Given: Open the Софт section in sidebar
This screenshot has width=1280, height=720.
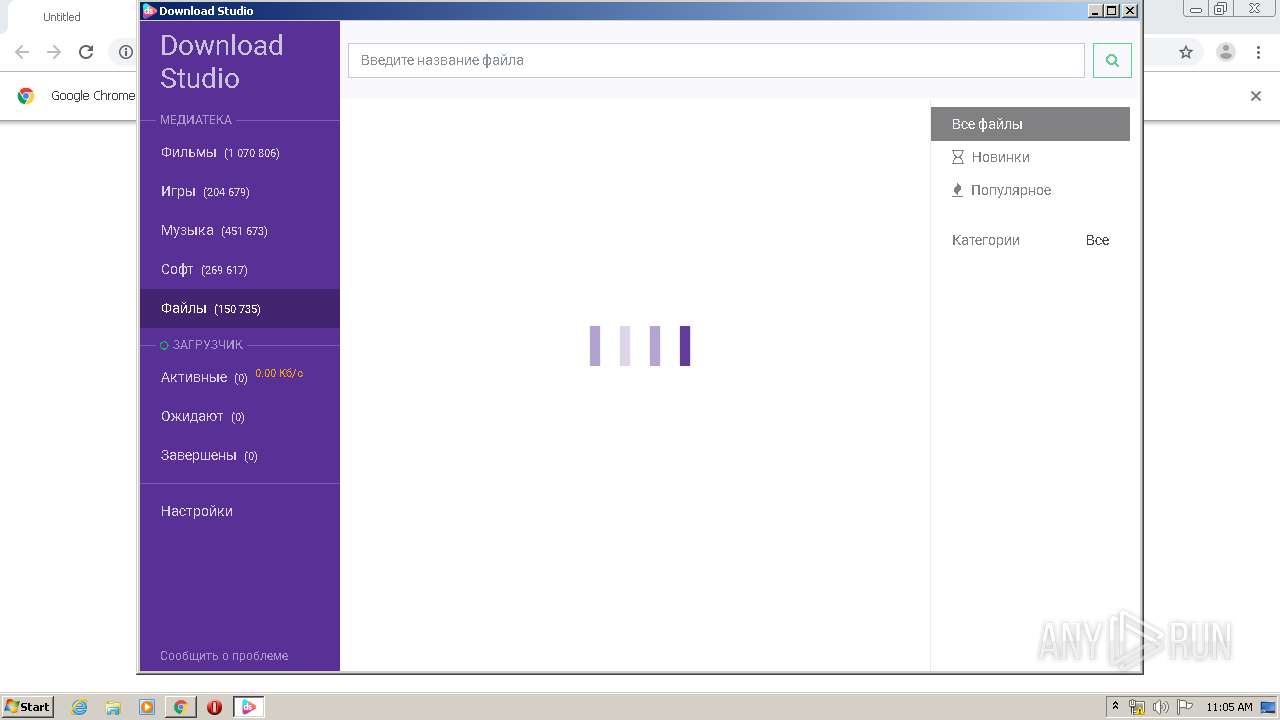Looking at the screenshot, I should 240,270.
